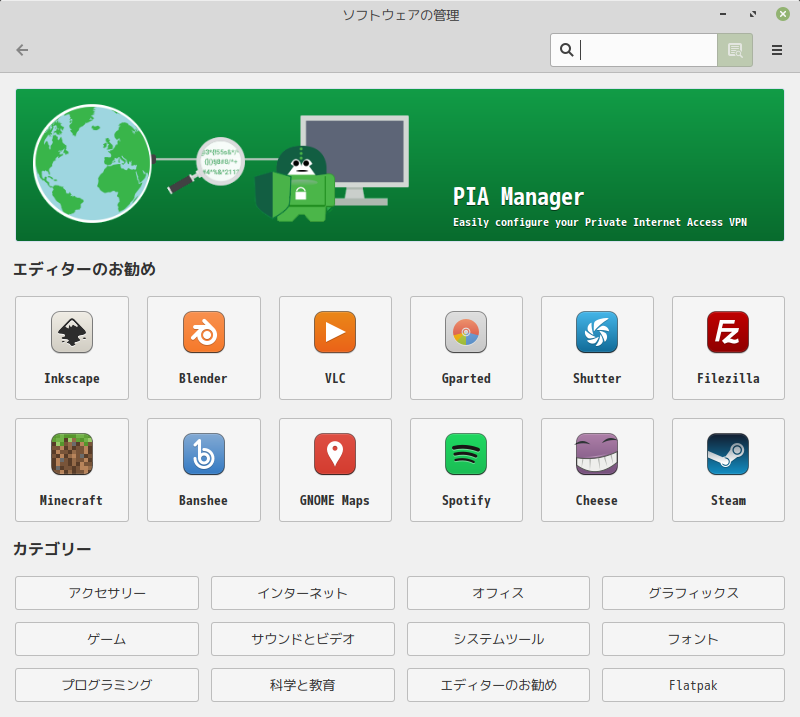Screen dimensions: 800x717
Task: Select the サウンドとビデオ category
Action: click(303, 639)
